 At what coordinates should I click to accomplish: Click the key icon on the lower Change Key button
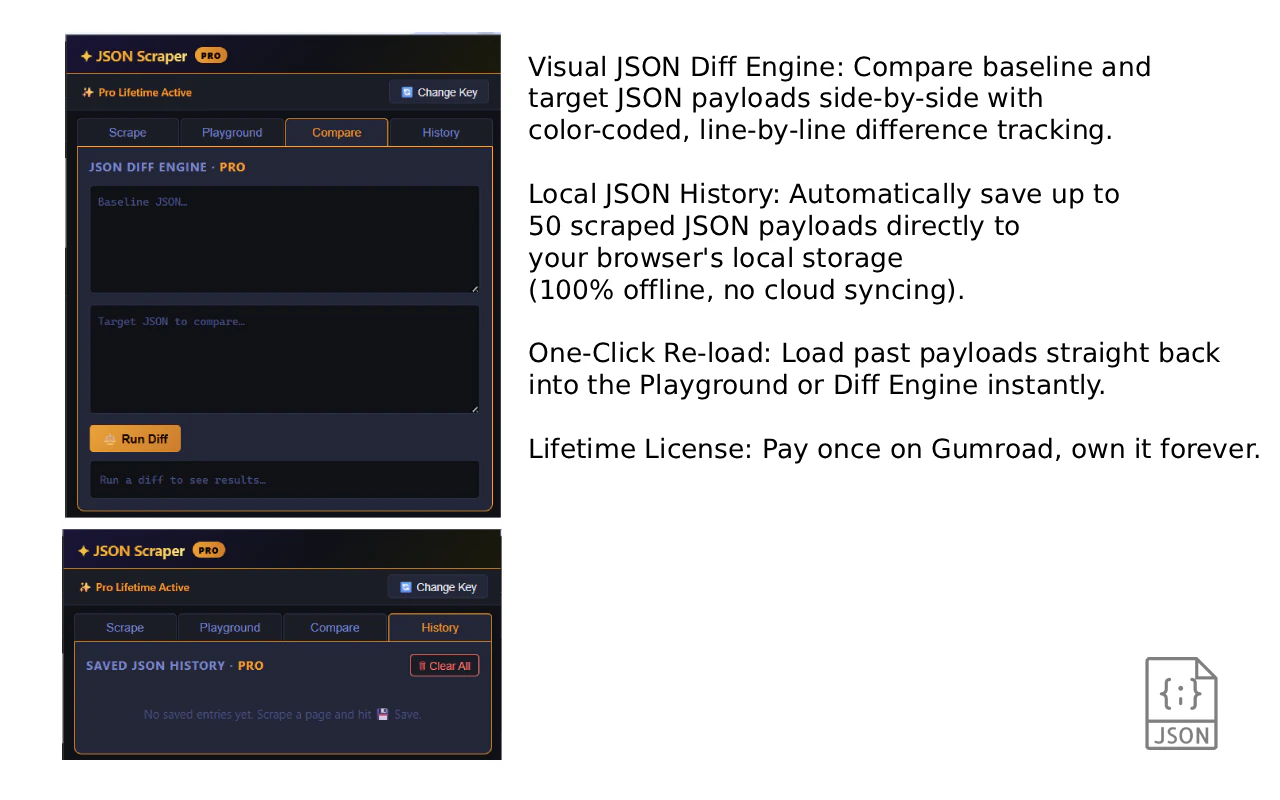[406, 587]
